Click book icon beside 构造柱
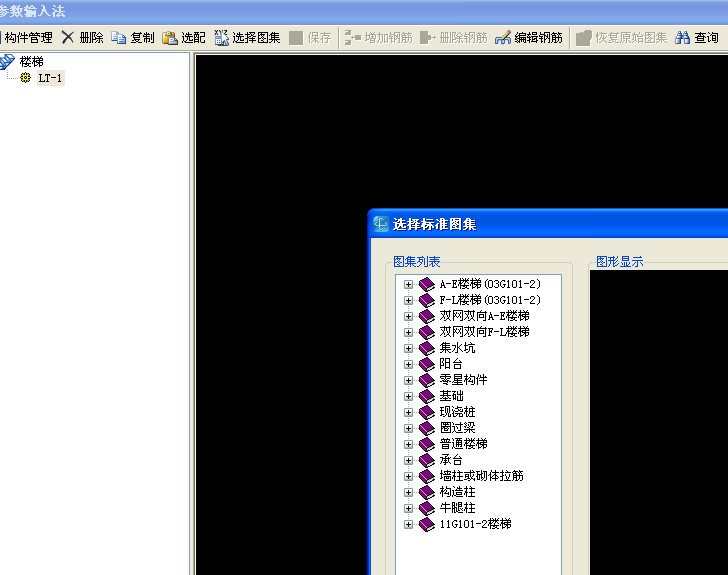The image size is (728, 575). click(426, 492)
